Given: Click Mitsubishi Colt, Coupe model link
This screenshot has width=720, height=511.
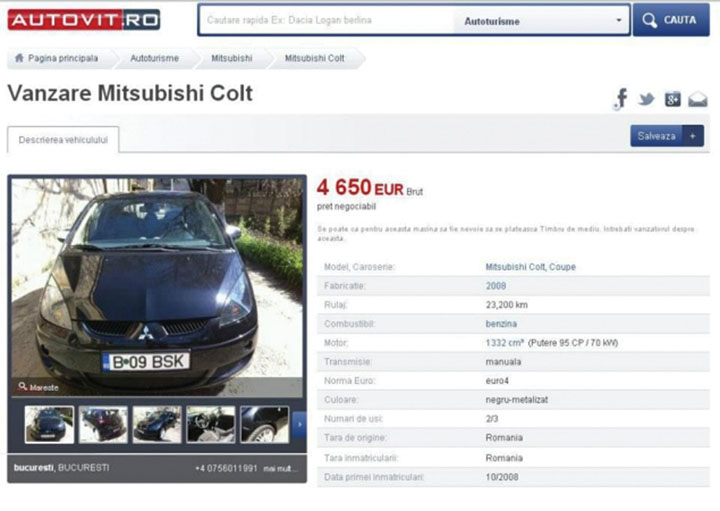Looking at the screenshot, I should tap(530, 267).
